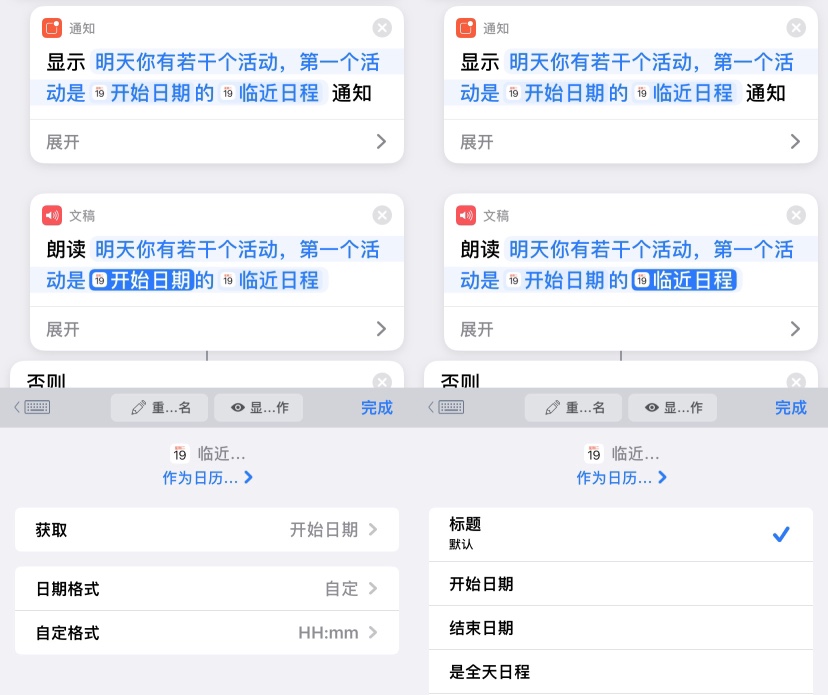This screenshot has height=695, width=828.
Task: Remove the 通知 action card in right screenshot
Action: [796, 27]
